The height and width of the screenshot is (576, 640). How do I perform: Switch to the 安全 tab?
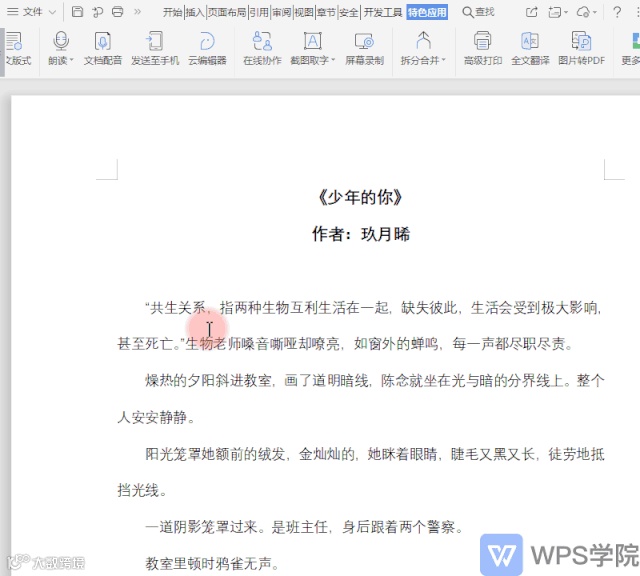[x=349, y=13]
